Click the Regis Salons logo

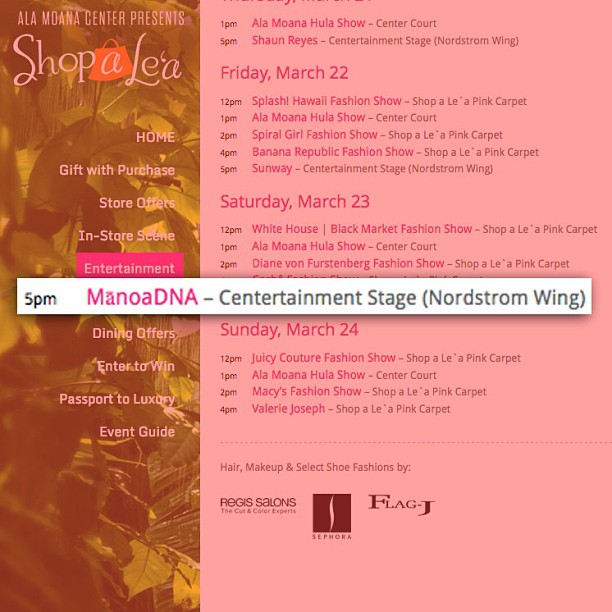[x=258, y=505]
